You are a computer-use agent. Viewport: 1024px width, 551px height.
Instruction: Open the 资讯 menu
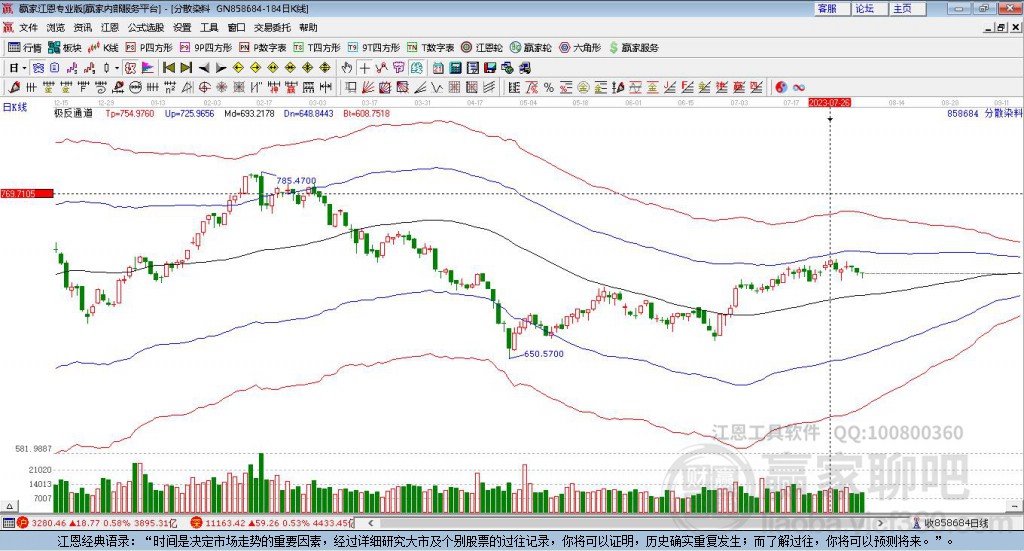pyautogui.click(x=82, y=27)
